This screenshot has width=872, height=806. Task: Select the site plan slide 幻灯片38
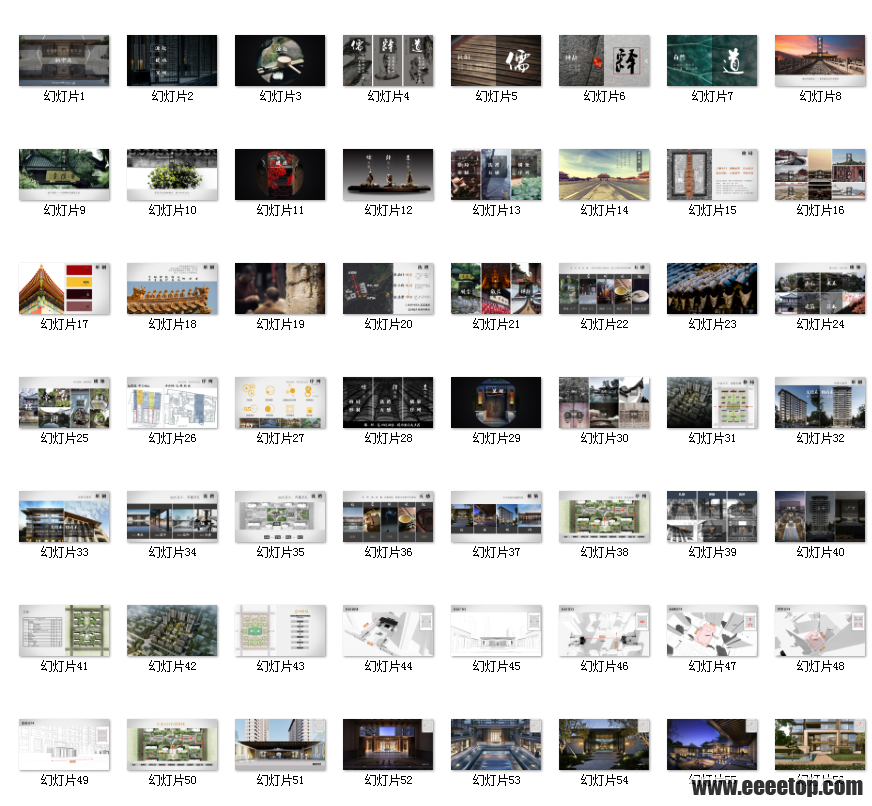tap(604, 517)
